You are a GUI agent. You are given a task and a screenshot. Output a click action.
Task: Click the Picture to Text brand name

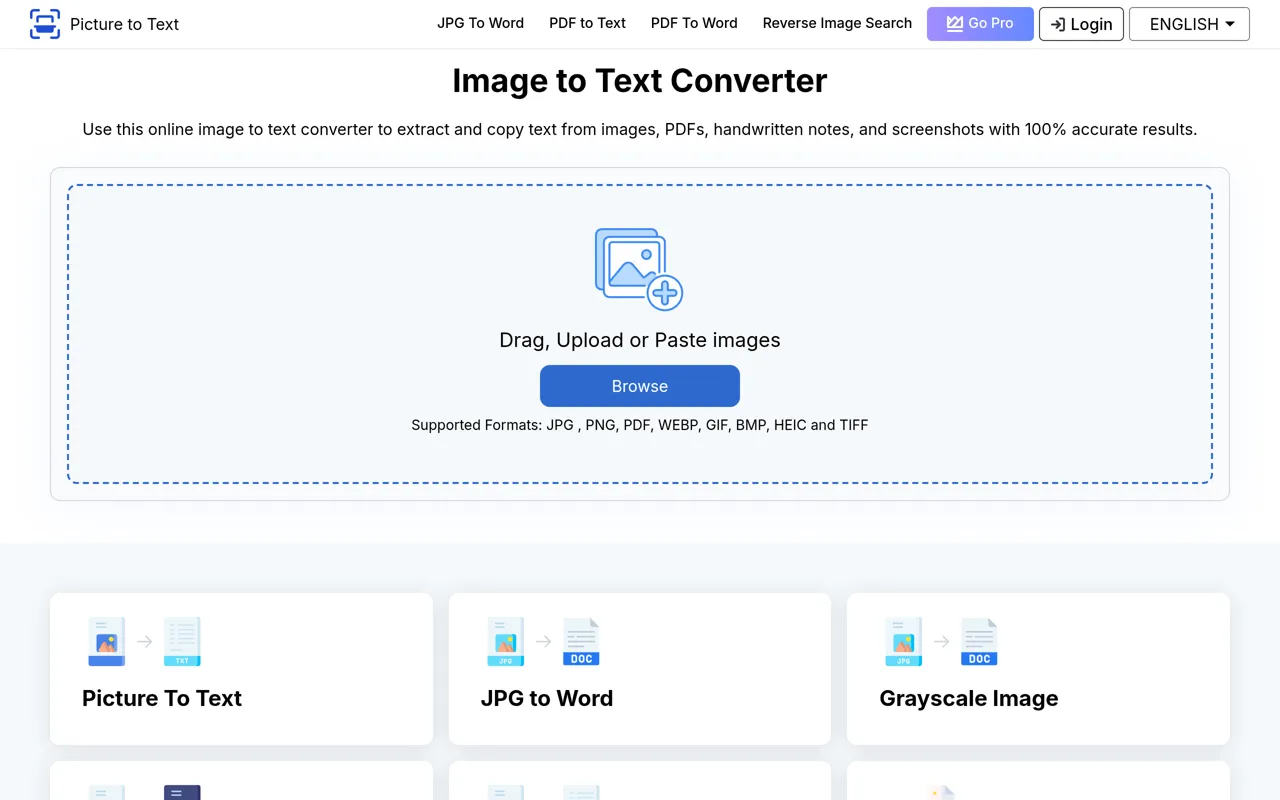pyautogui.click(x=124, y=24)
